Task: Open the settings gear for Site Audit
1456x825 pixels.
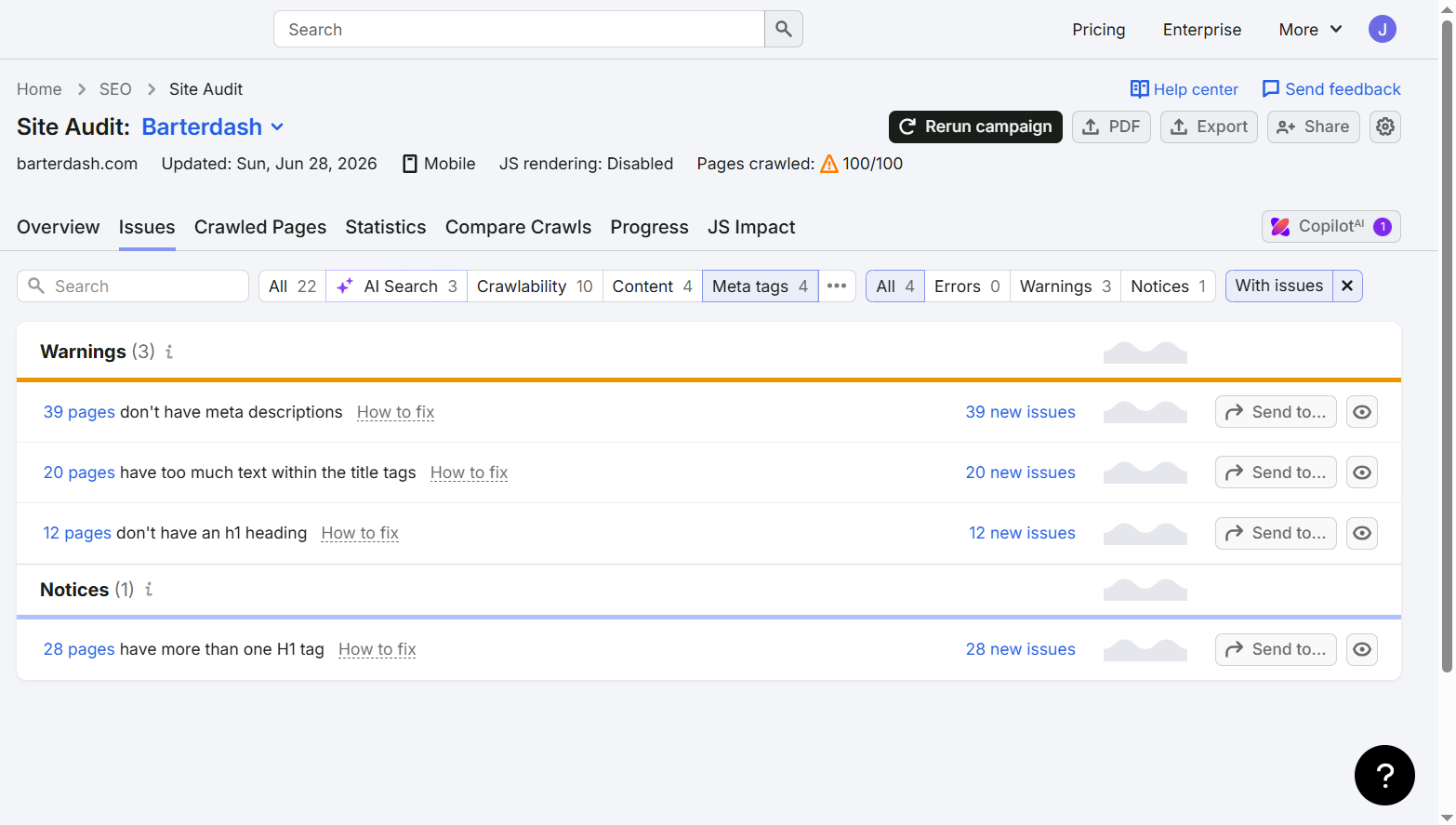Action: pos(1384,126)
